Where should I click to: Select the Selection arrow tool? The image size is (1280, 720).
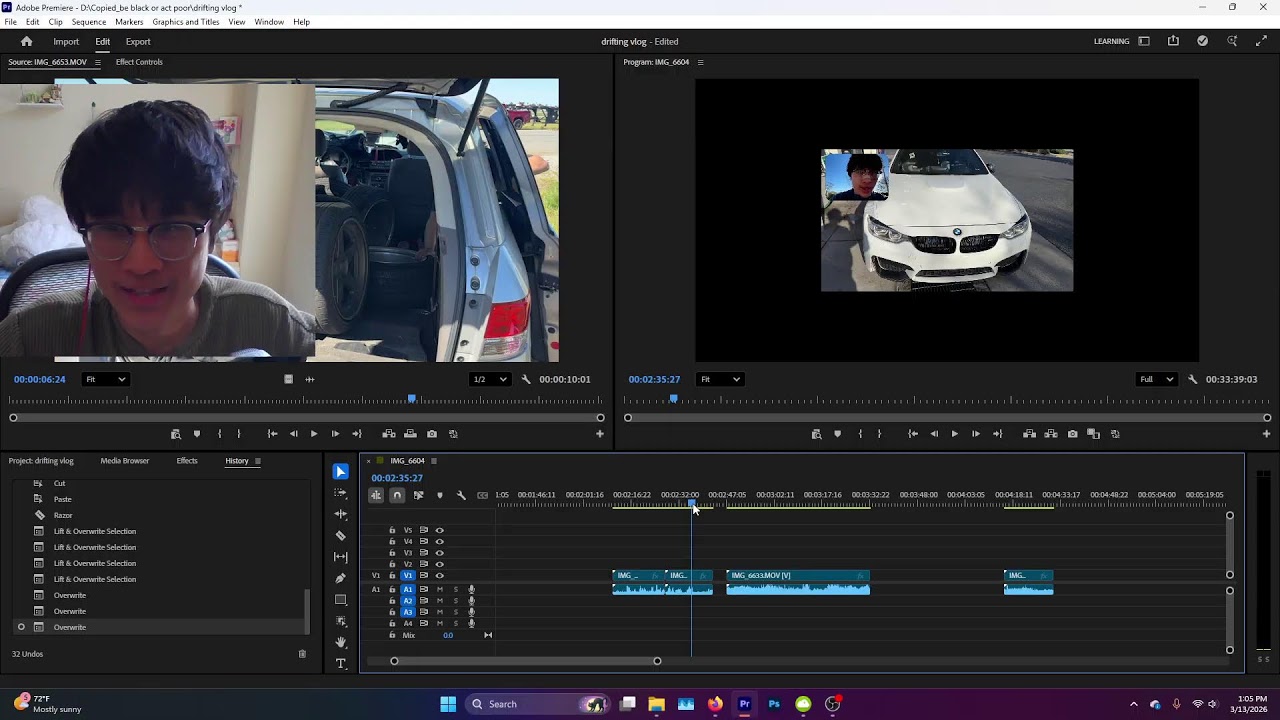click(x=341, y=472)
